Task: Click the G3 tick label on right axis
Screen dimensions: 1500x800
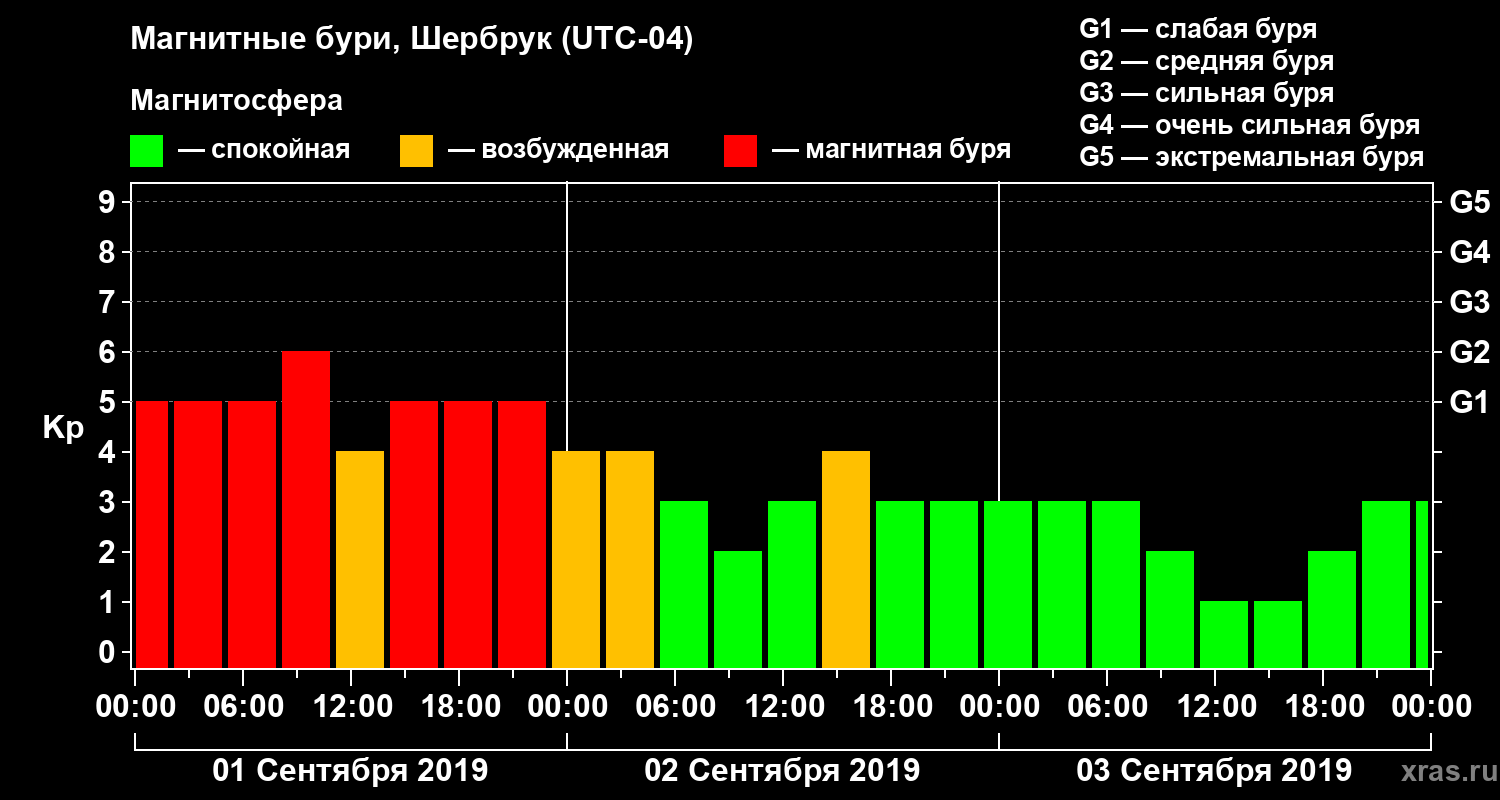Action: tap(1469, 303)
